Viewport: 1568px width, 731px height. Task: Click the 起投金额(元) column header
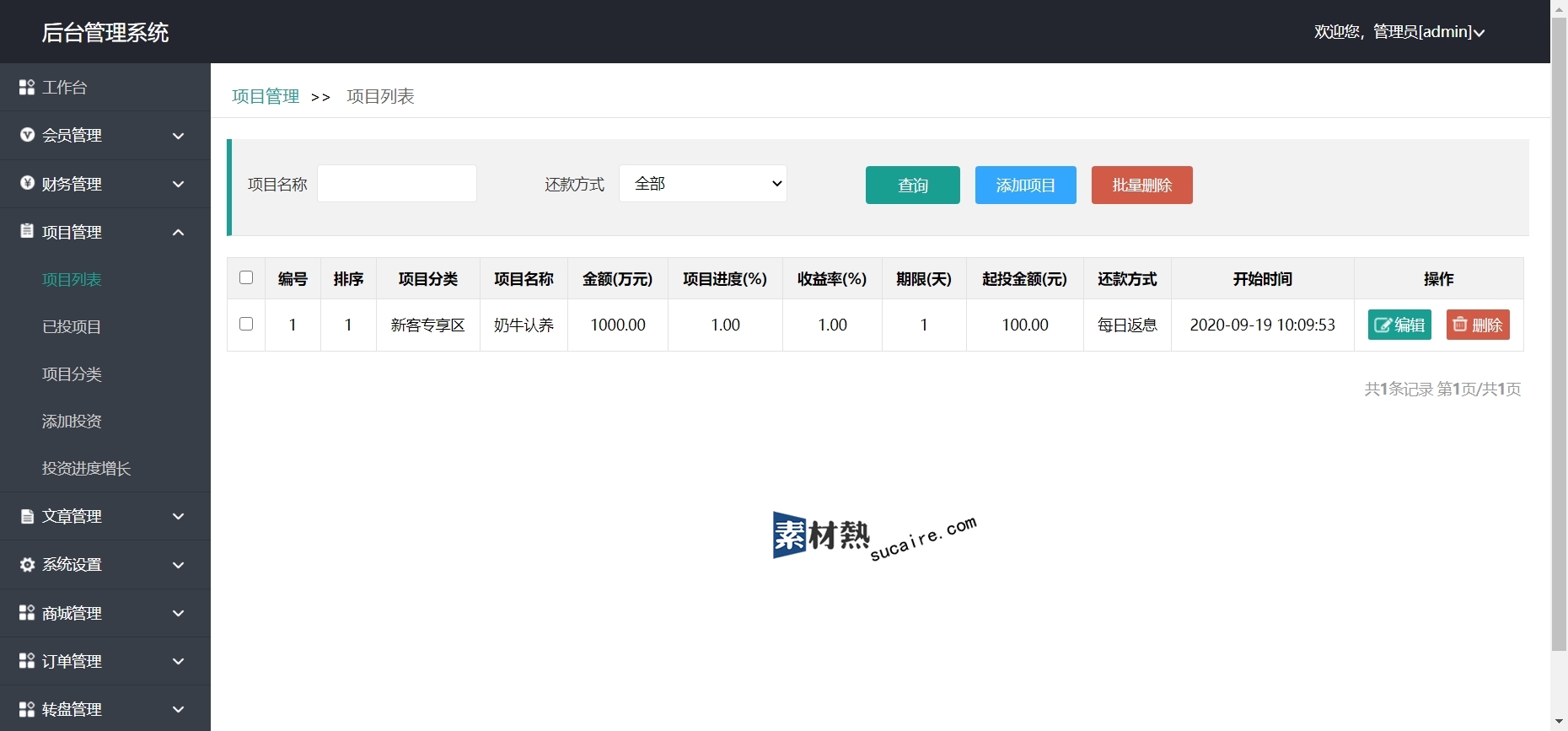click(1025, 279)
